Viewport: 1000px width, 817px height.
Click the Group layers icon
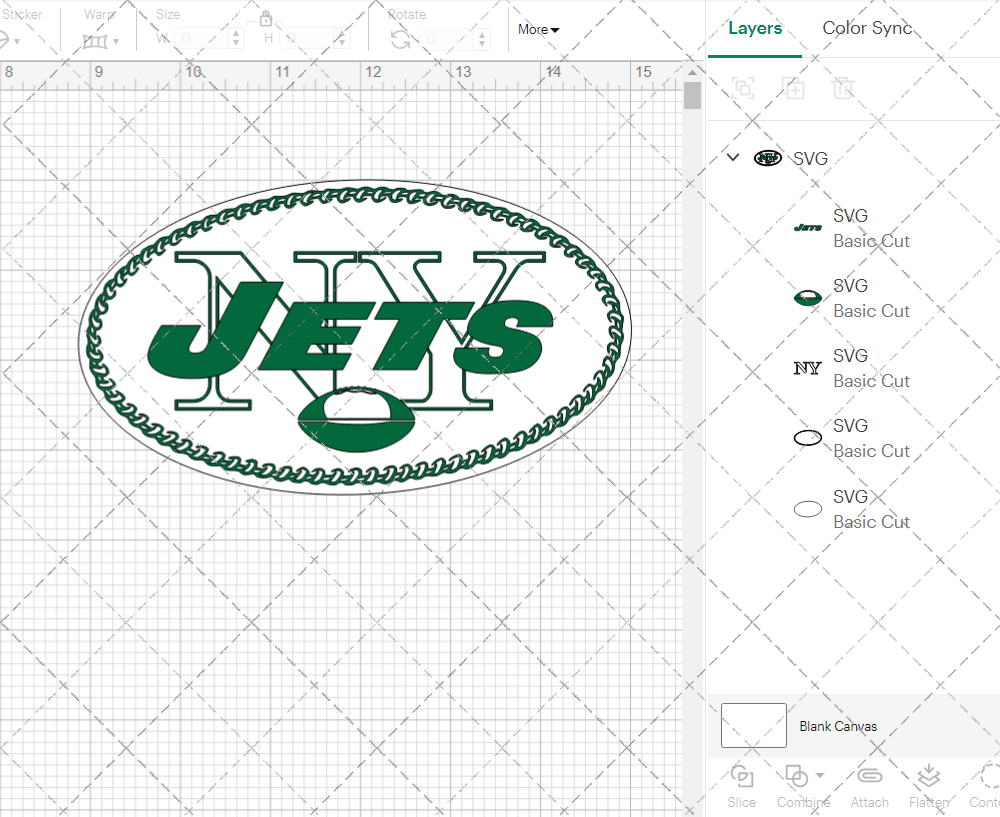click(742, 88)
